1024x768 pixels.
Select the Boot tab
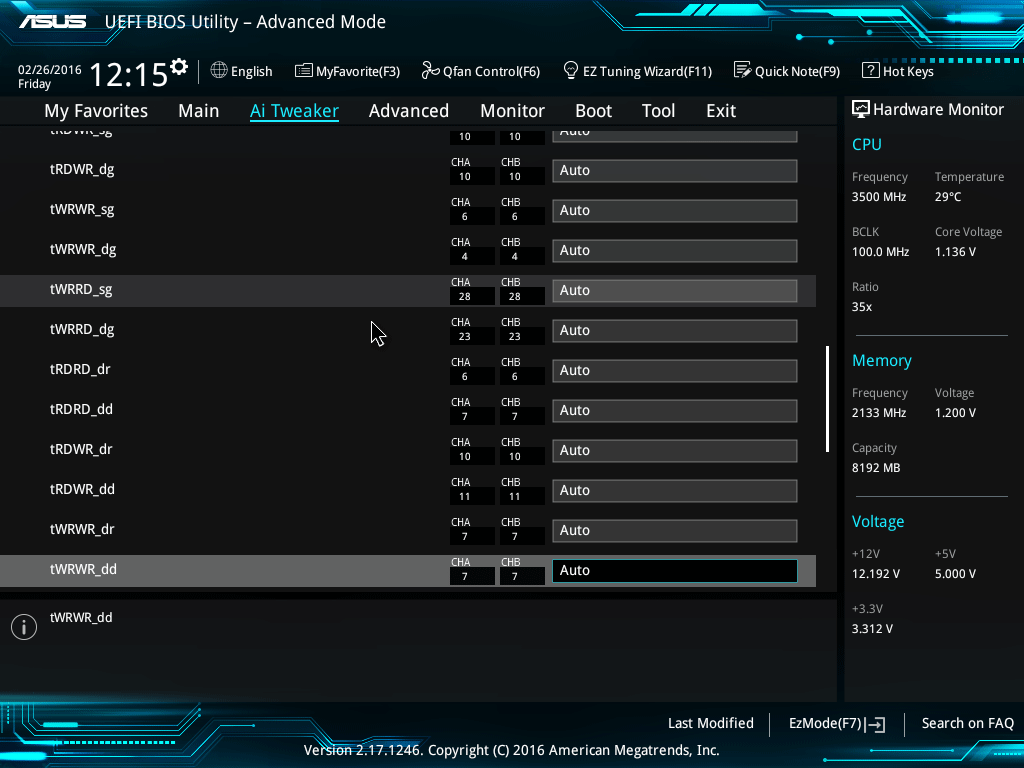[x=593, y=111]
